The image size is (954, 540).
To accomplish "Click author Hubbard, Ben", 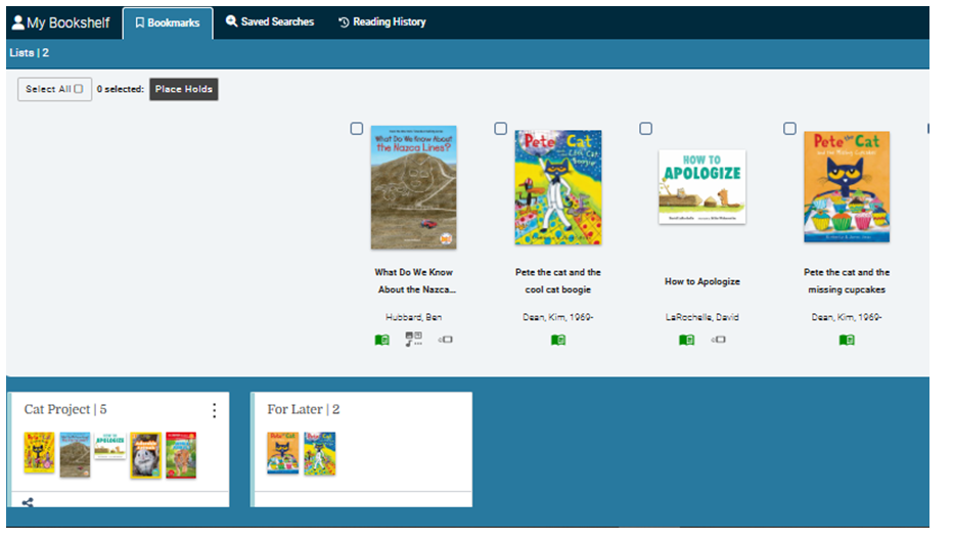I will pos(414,317).
